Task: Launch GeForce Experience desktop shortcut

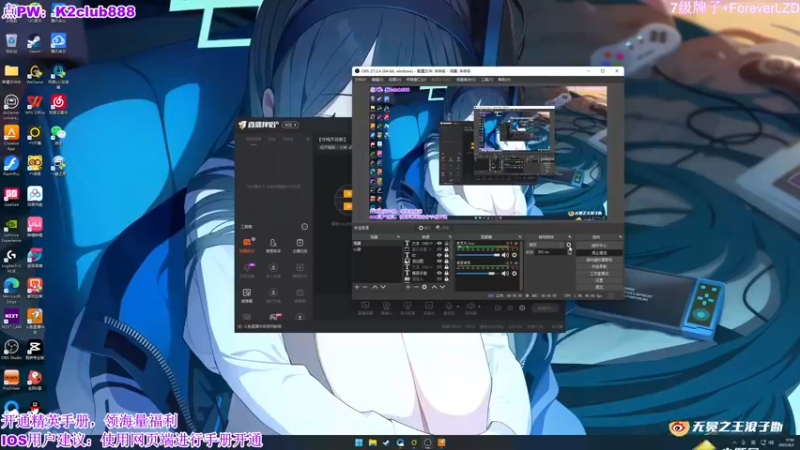Action: pos(11,230)
